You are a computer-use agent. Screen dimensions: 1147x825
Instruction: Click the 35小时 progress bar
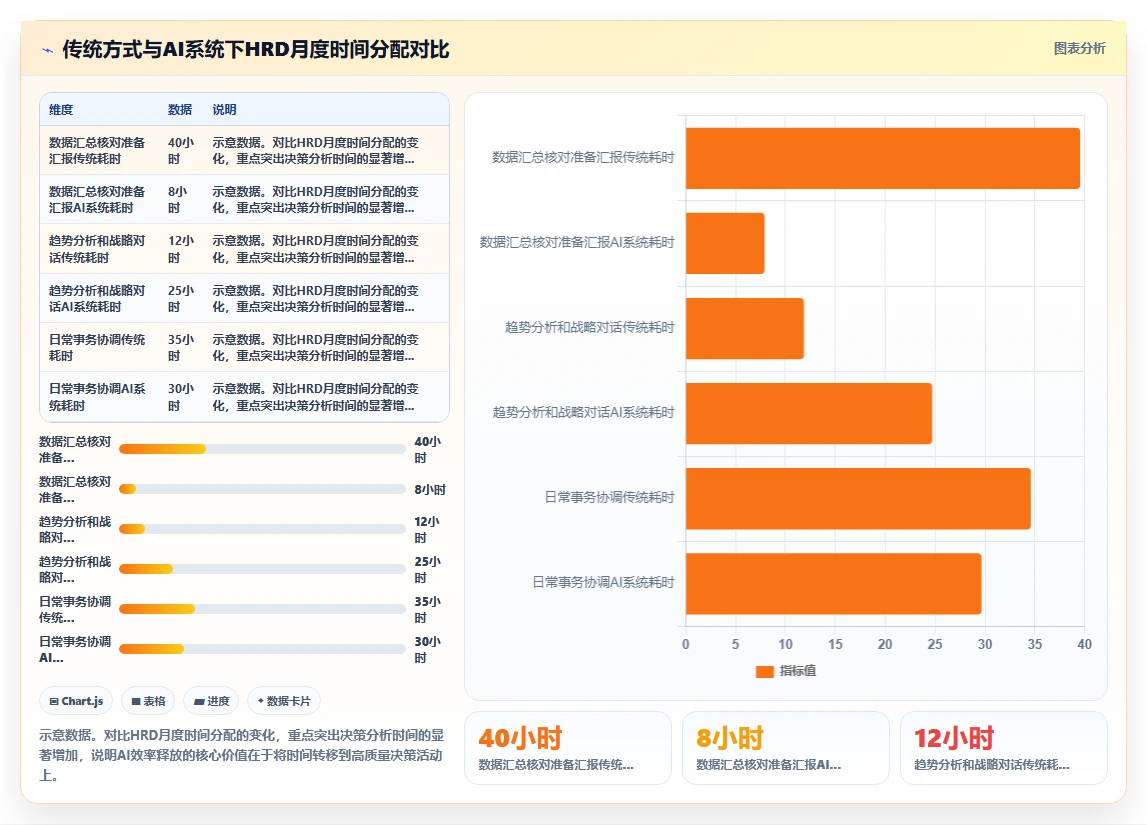pyautogui.click(x=262, y=609)
